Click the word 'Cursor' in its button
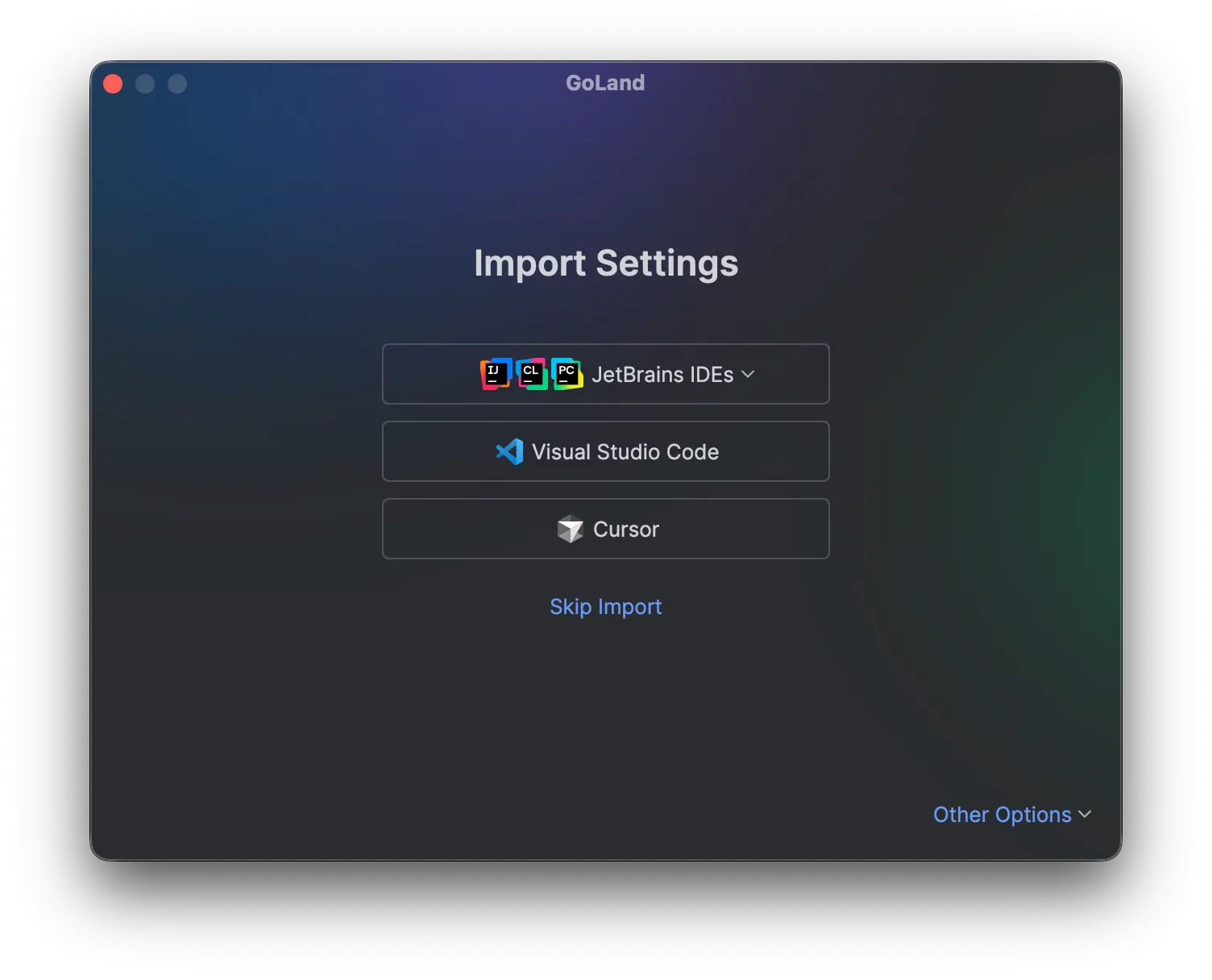The width and height of the screenshot is (1212, 980). tap(626, 529)
